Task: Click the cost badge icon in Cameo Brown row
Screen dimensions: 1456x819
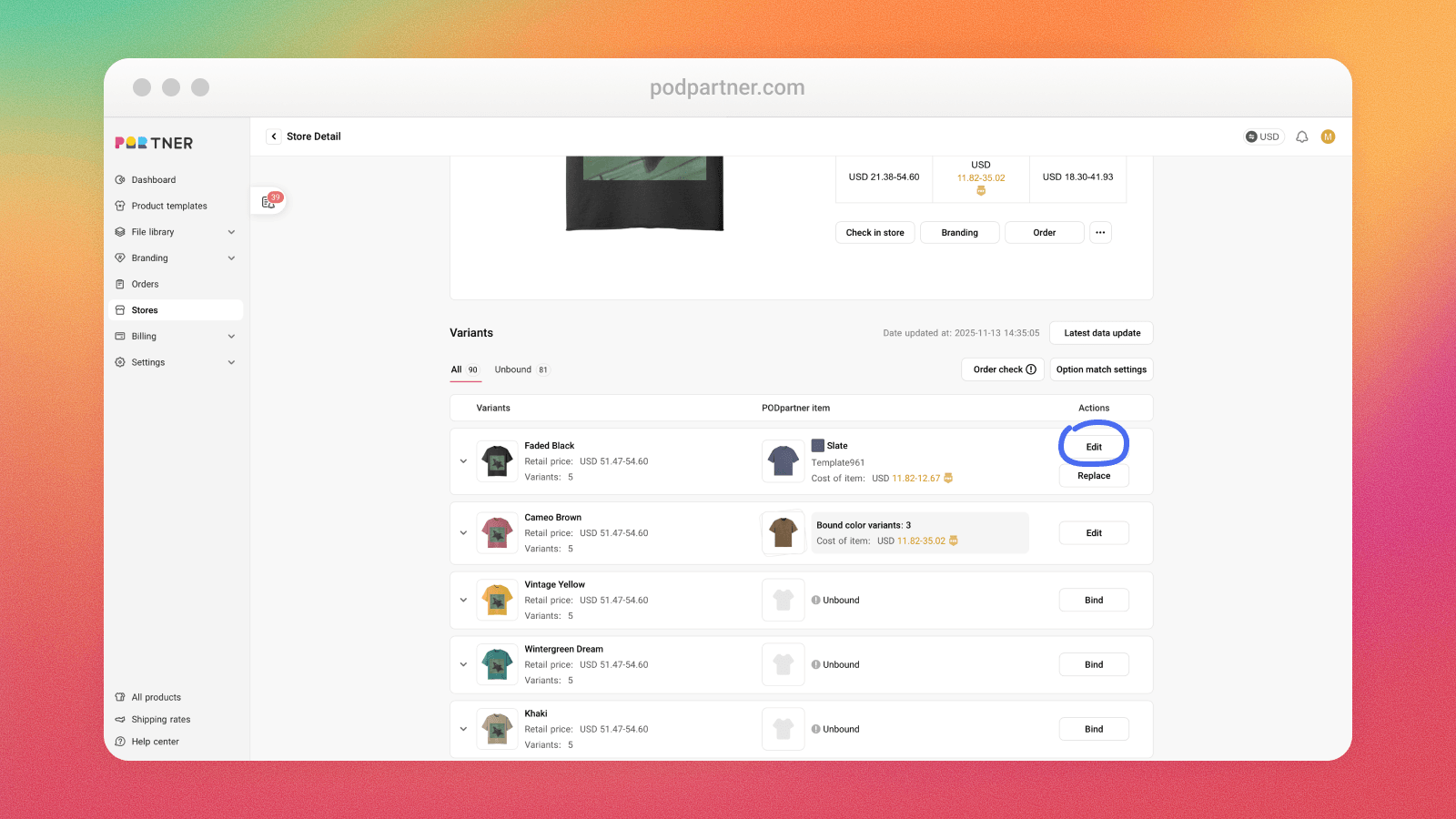Action: click(954, 541)
